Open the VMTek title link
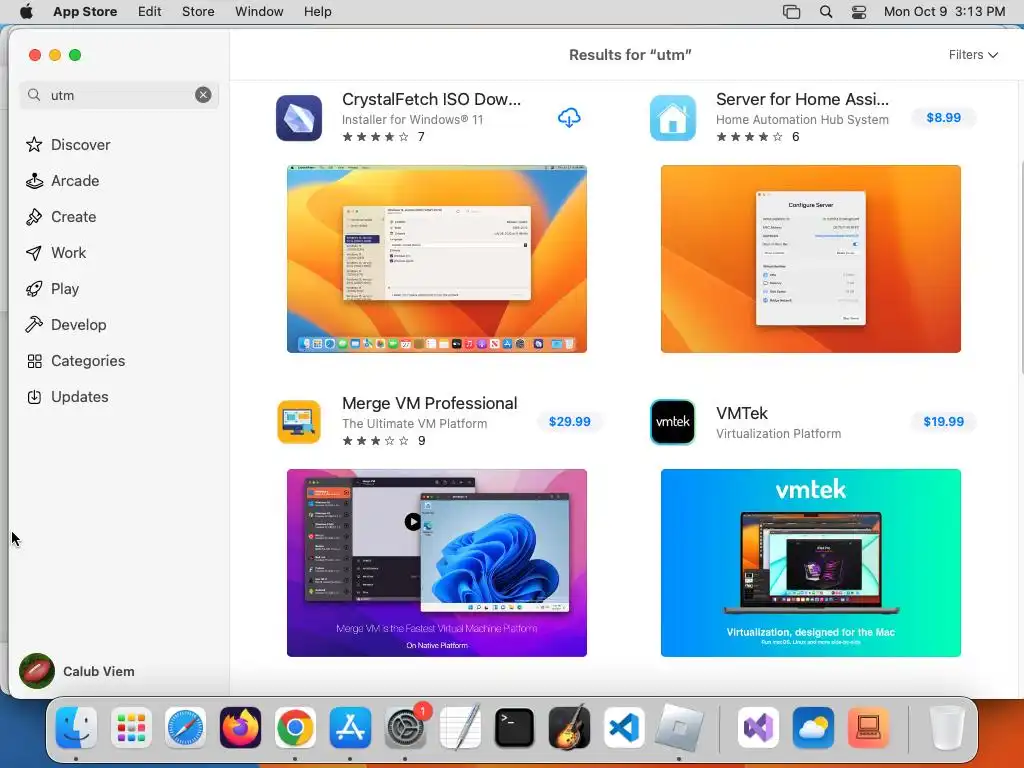 point(742,413)
